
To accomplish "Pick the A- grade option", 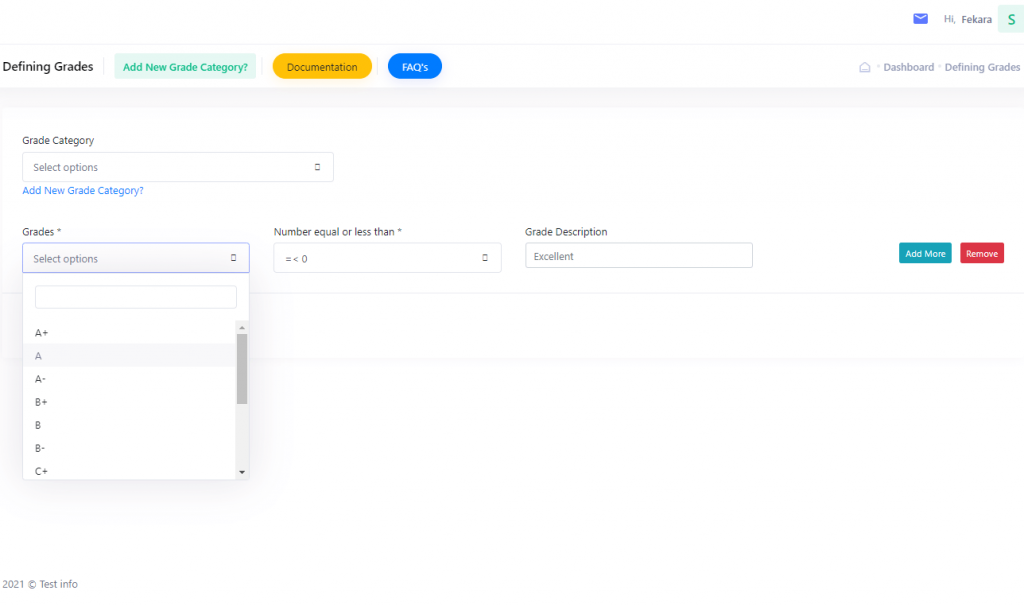I will [41, 378].
